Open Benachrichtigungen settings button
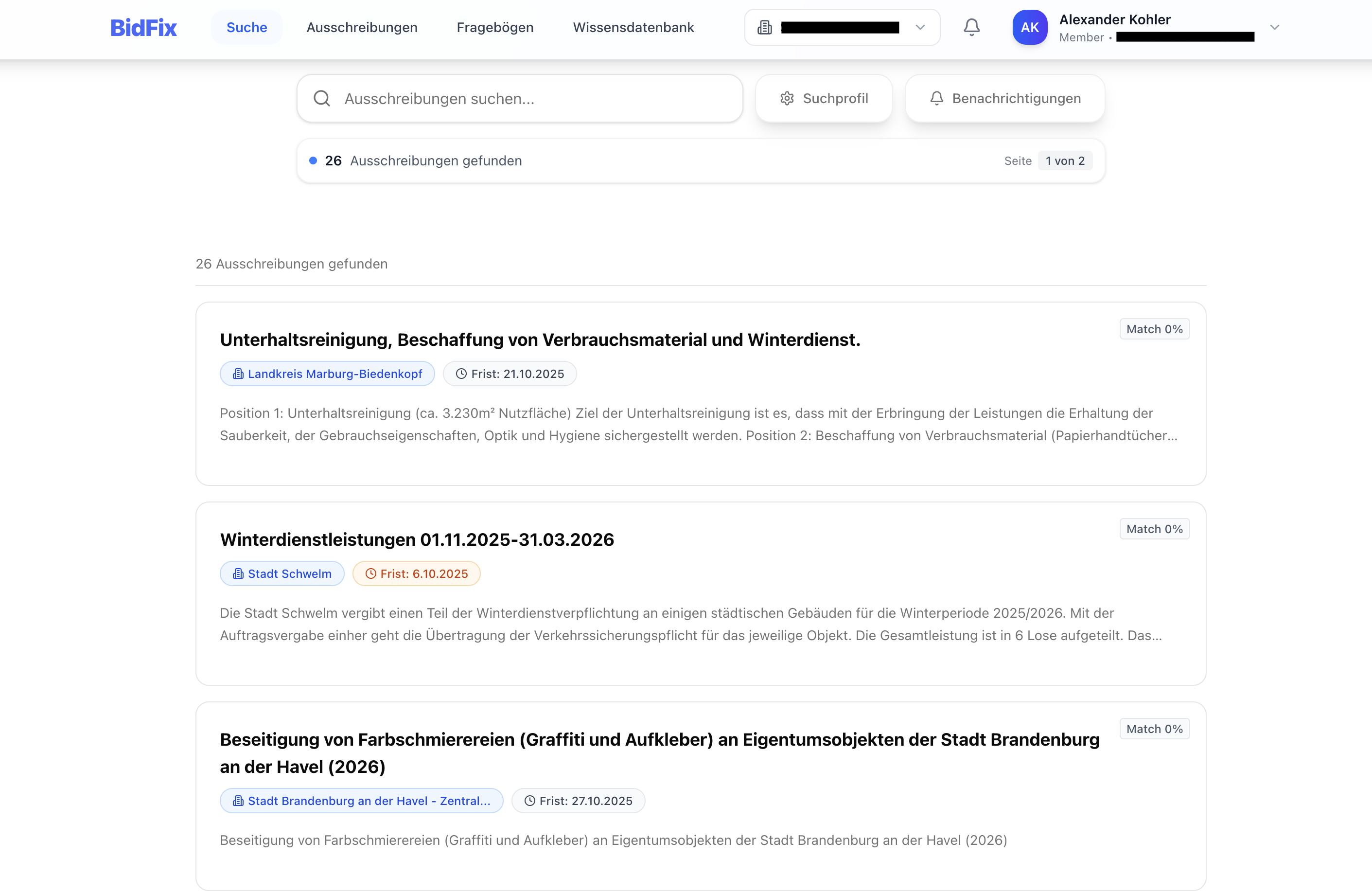The image size is (1372, 895). (x=1005, y=99)
